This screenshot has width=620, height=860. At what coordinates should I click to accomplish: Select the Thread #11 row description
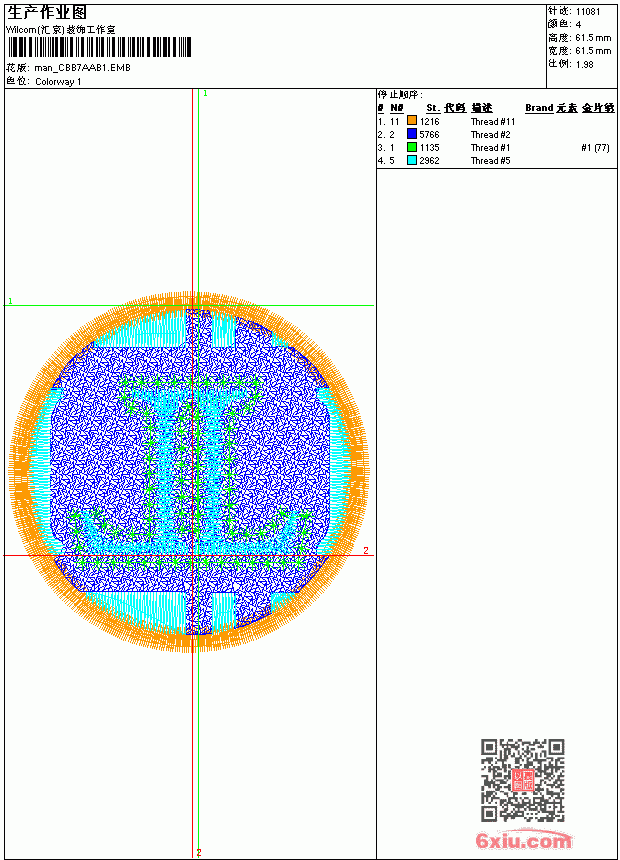[x=493, y=122]
